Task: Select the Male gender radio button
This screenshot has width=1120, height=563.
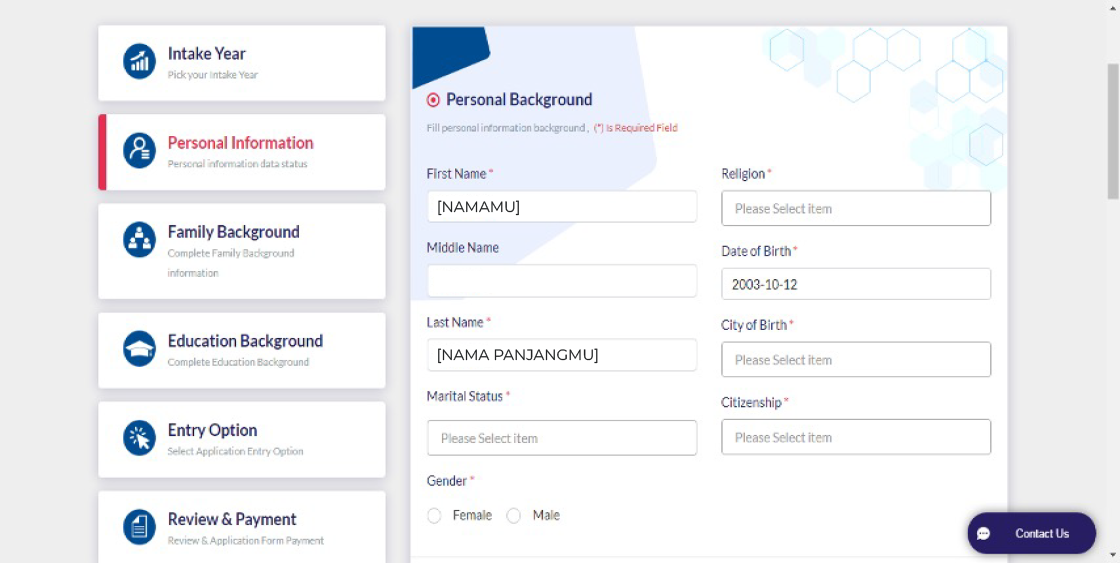Action: 514,516
